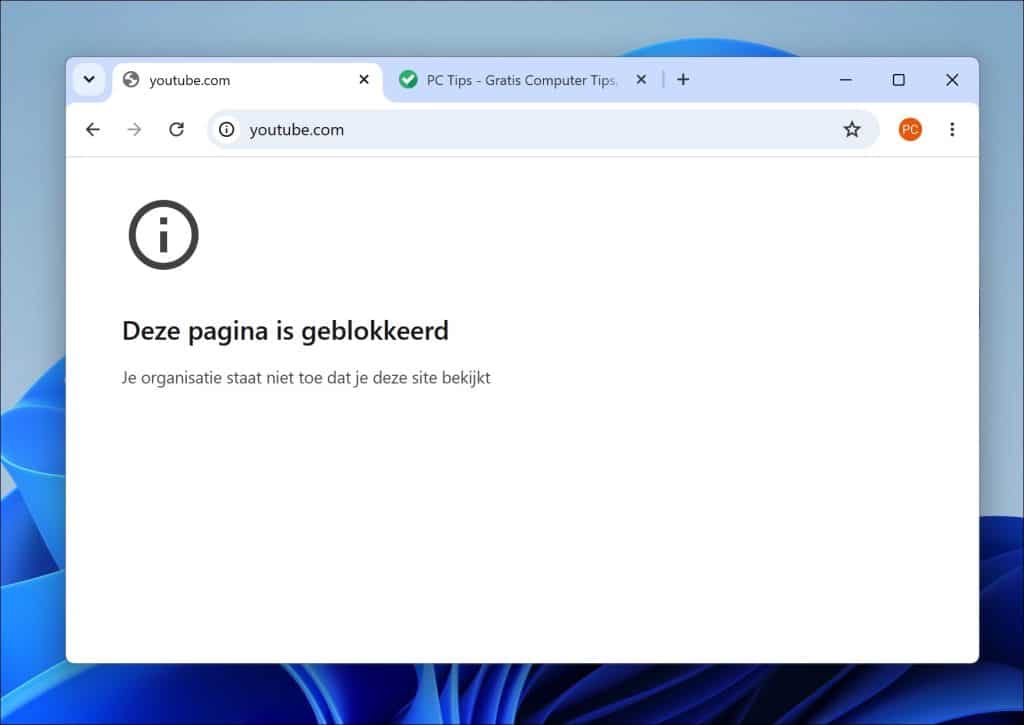The width and height of the screenshot is (1024, 725).
Task: Close the PC Tips tab
Action: tap(641, 80)
